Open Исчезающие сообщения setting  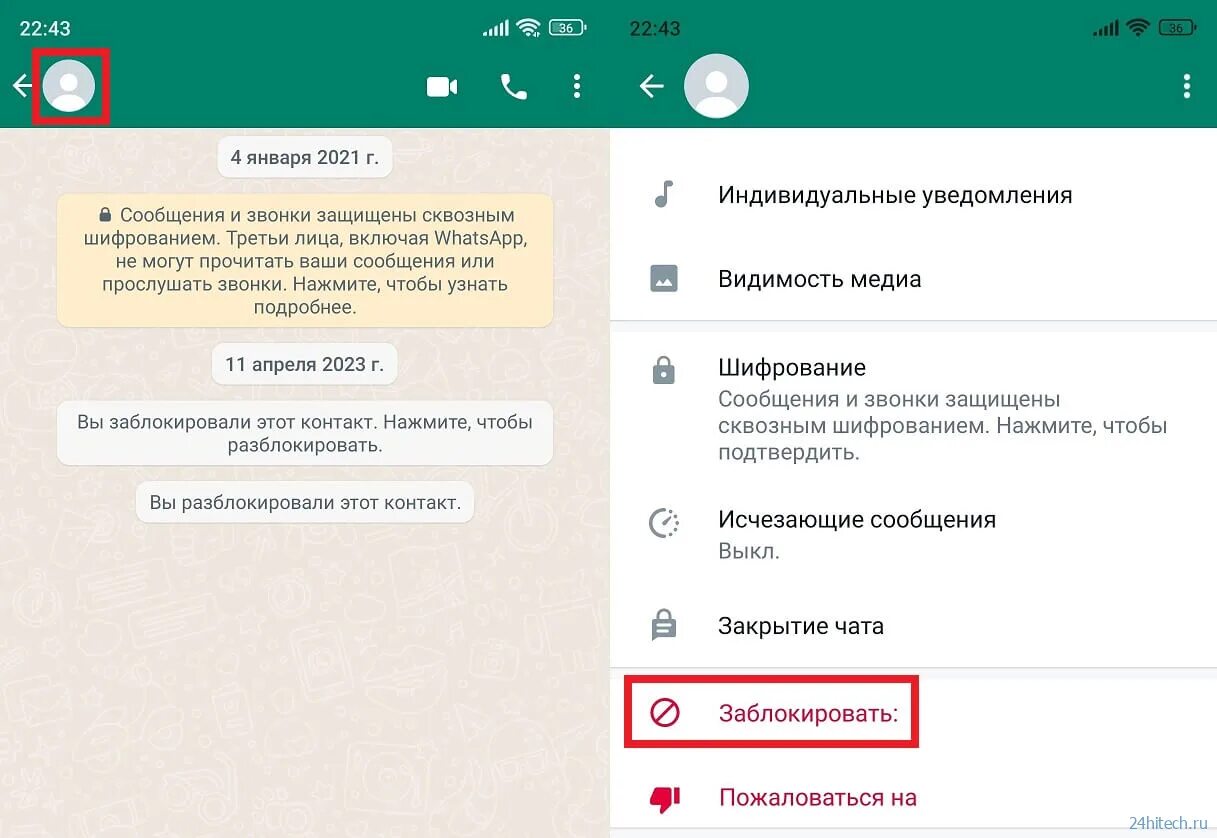click(x=914, y=534)
